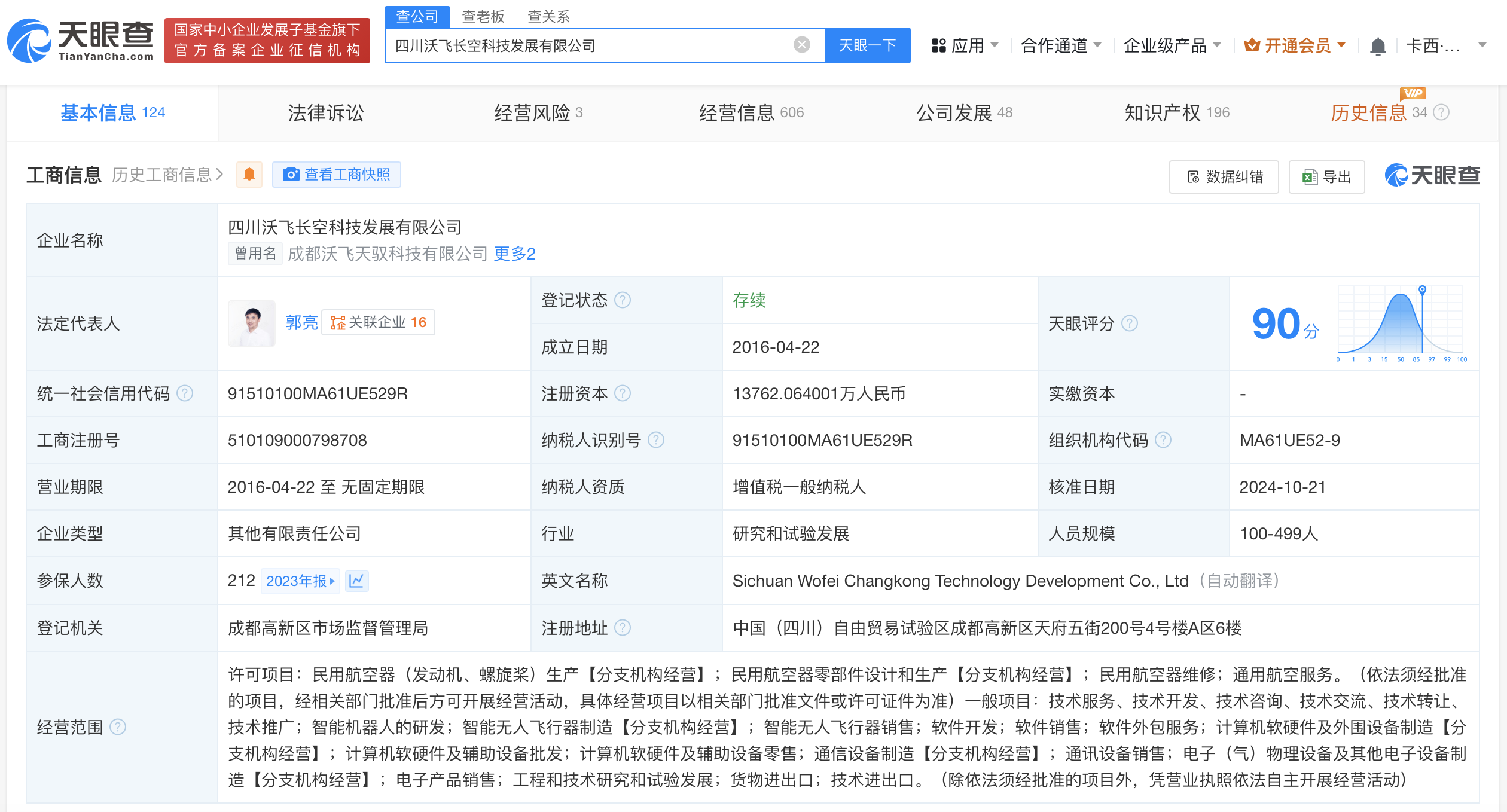Viewport: 1507px width, 812px height.
Task: Open insured headcount trend chart icon
Action: (356, 581)
